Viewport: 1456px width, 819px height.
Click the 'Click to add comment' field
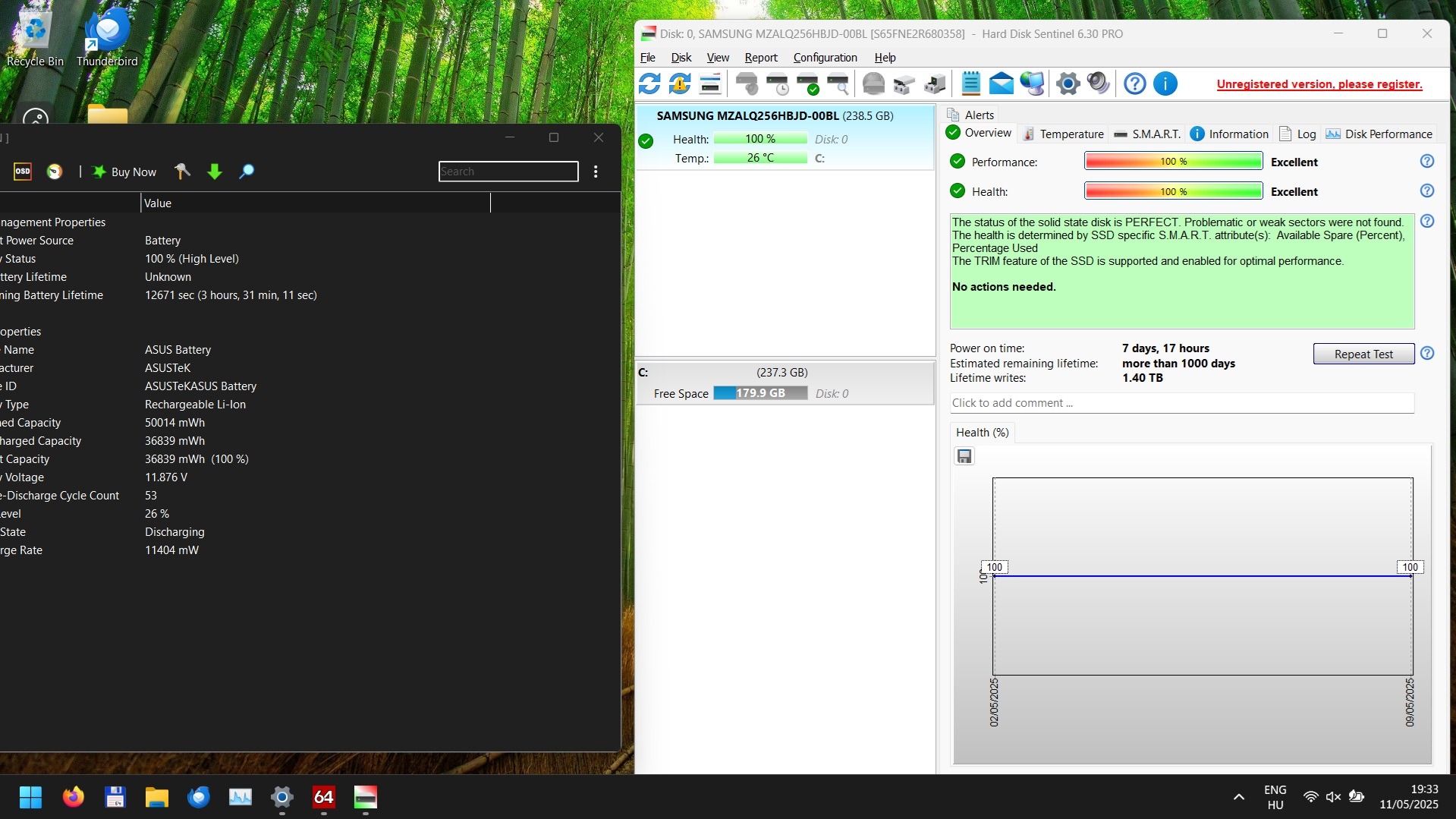[x=1182, y=403]
